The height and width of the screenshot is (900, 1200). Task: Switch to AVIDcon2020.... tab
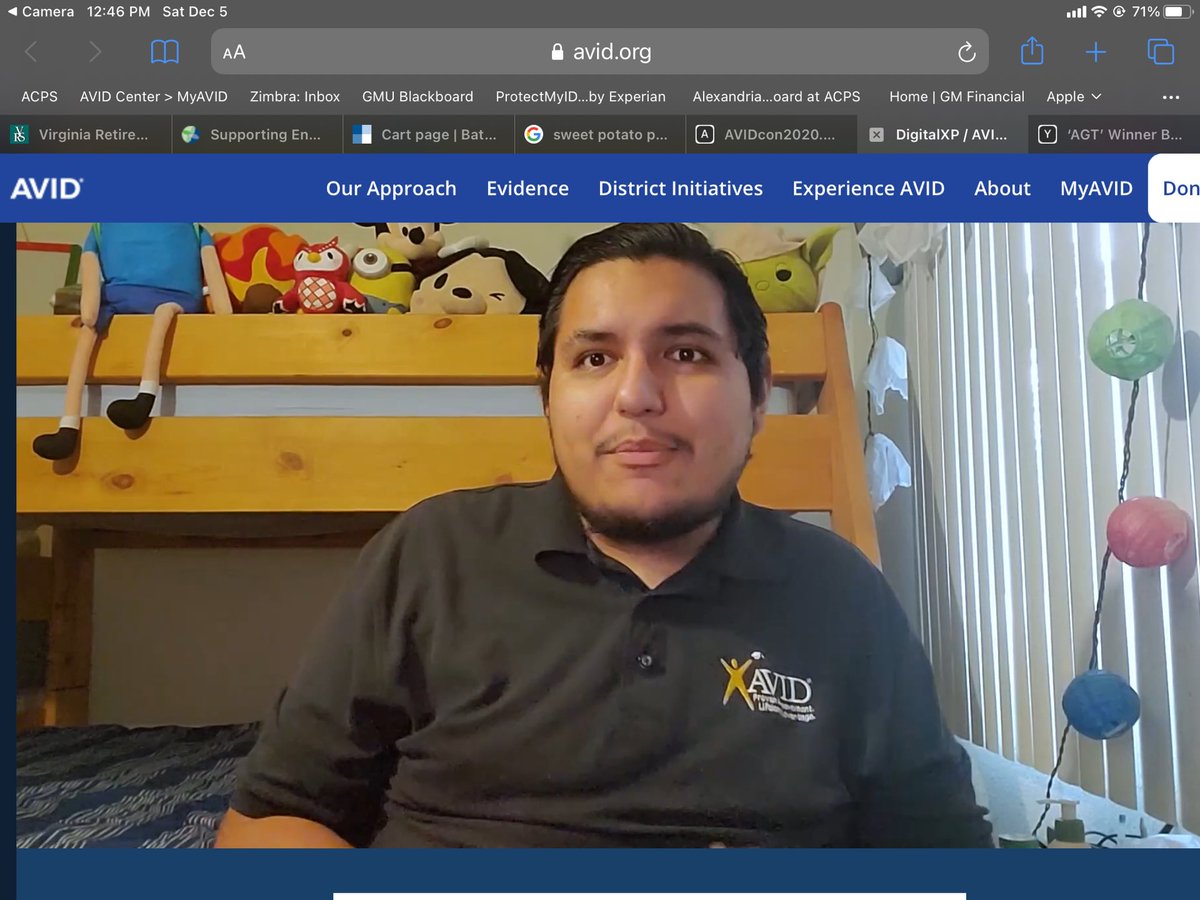[x=772, y=134]
